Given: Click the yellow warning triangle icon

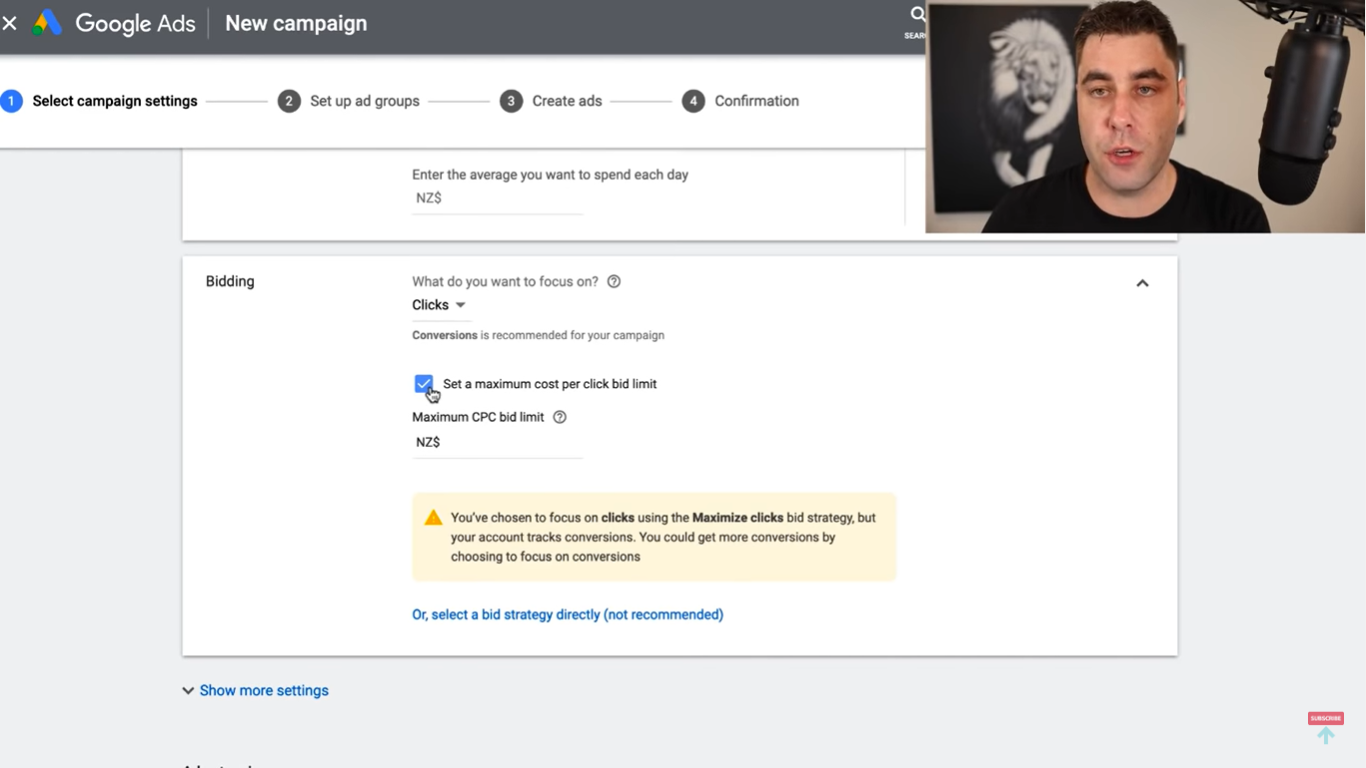Looking at the screenshot, I should (433, 518).
